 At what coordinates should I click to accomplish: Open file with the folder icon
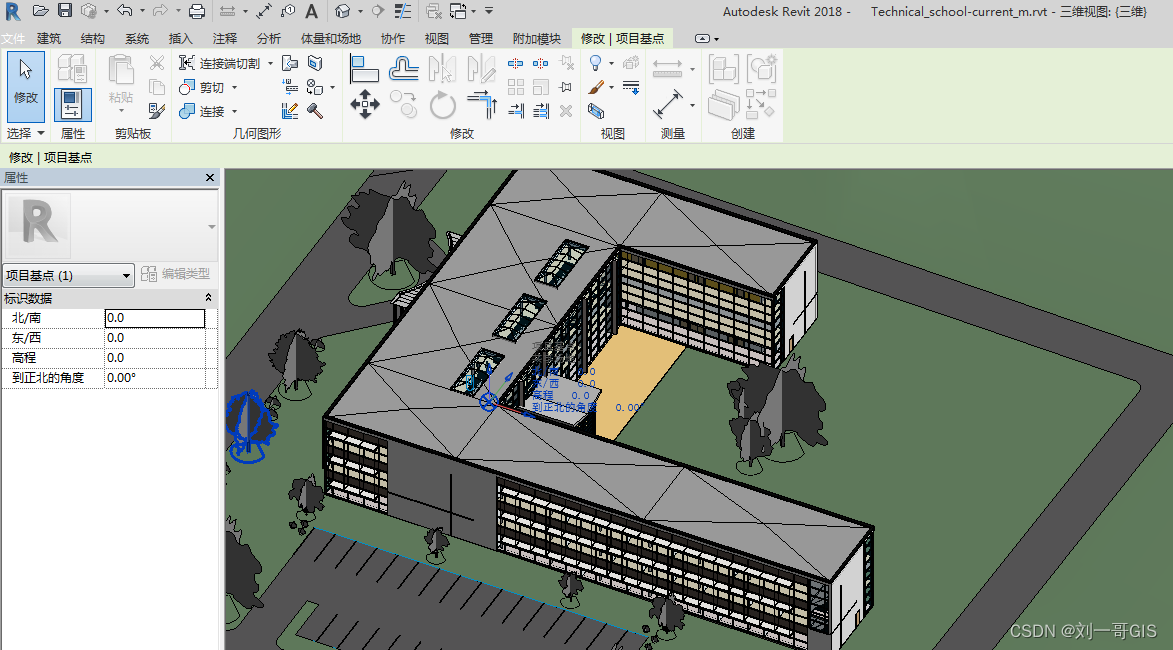coord(40,10)
